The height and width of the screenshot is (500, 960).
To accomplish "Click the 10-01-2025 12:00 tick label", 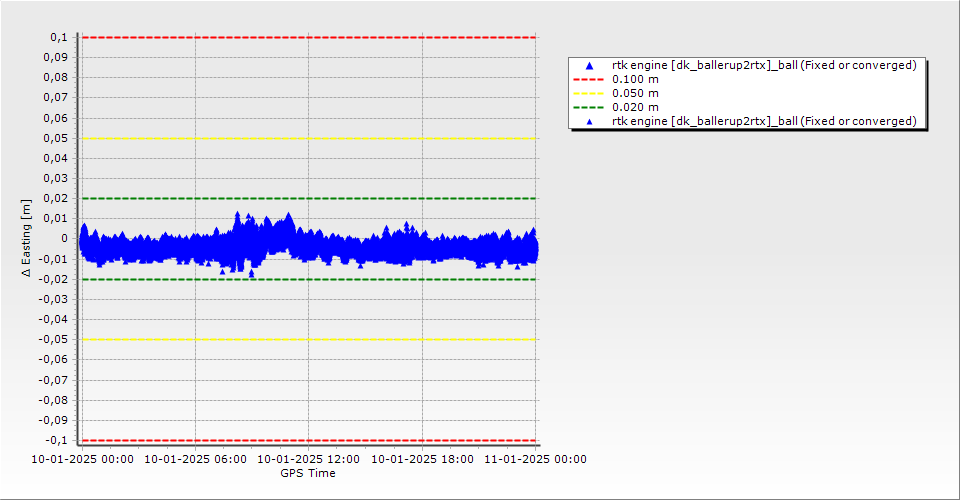I will [309, 460].
